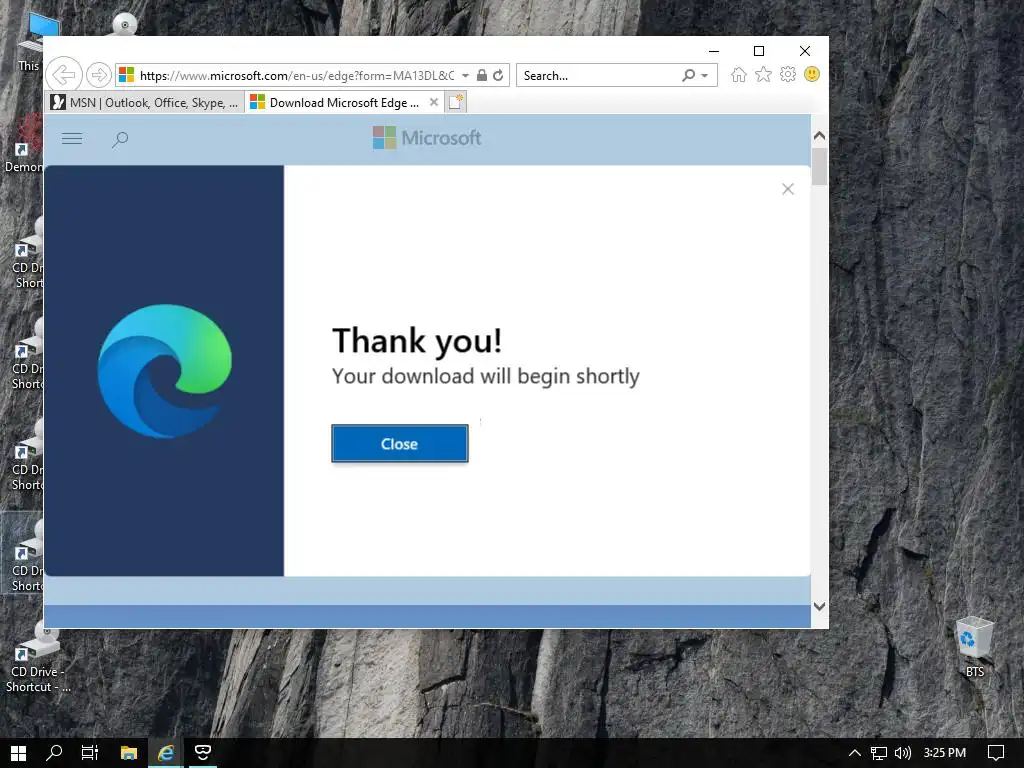The width and height of the screenshot is (1024, 768).
Task: Click the browser Back arrow button
Action: [x=63, y=75]
